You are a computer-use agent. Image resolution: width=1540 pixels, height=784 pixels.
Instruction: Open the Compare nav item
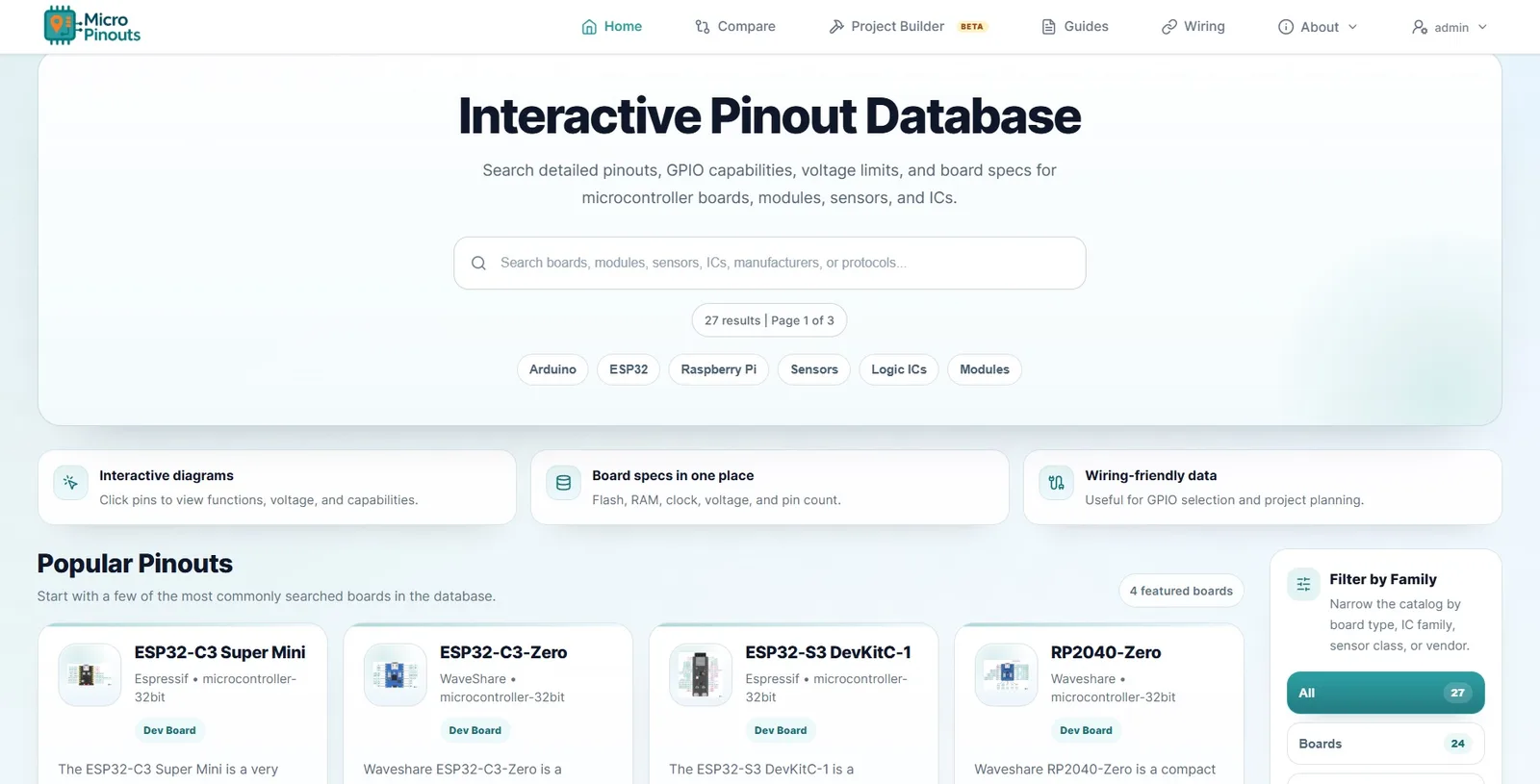click(735, 27)
